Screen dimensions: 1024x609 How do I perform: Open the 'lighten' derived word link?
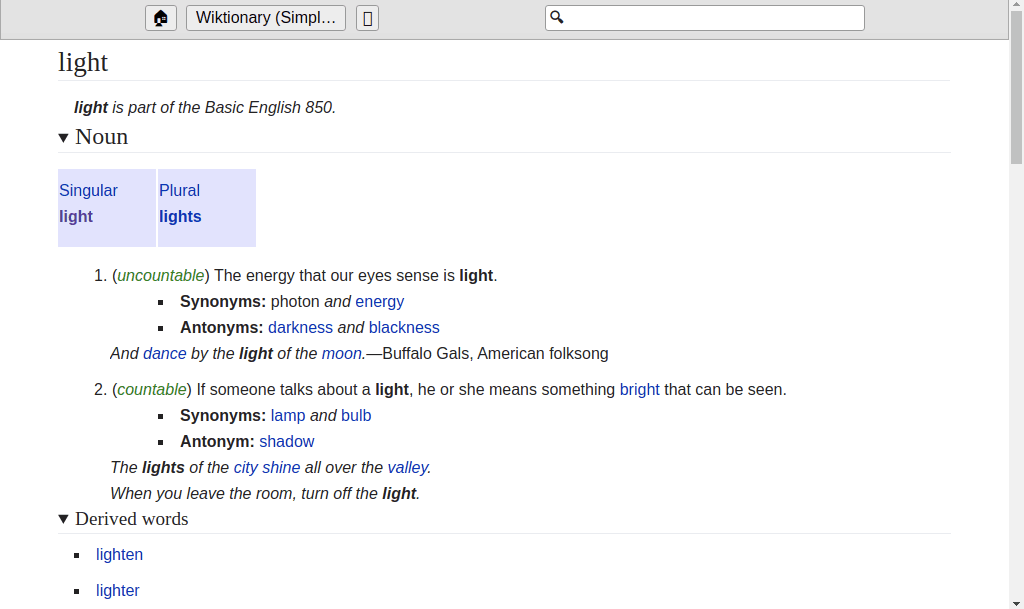click(119, 554)
